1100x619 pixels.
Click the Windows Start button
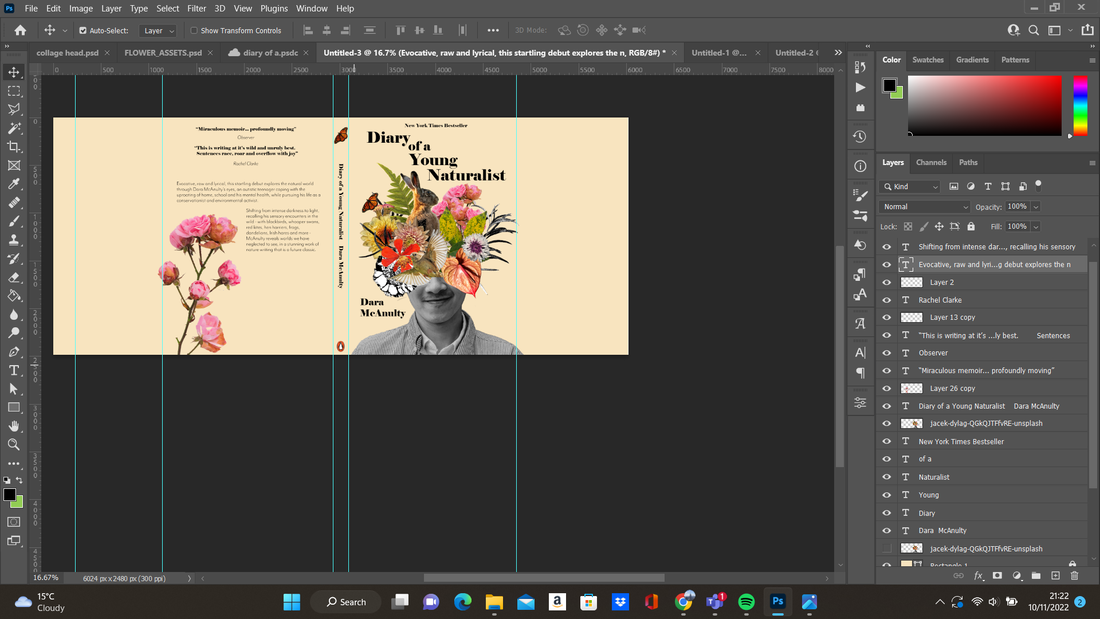tap(292, 601)
